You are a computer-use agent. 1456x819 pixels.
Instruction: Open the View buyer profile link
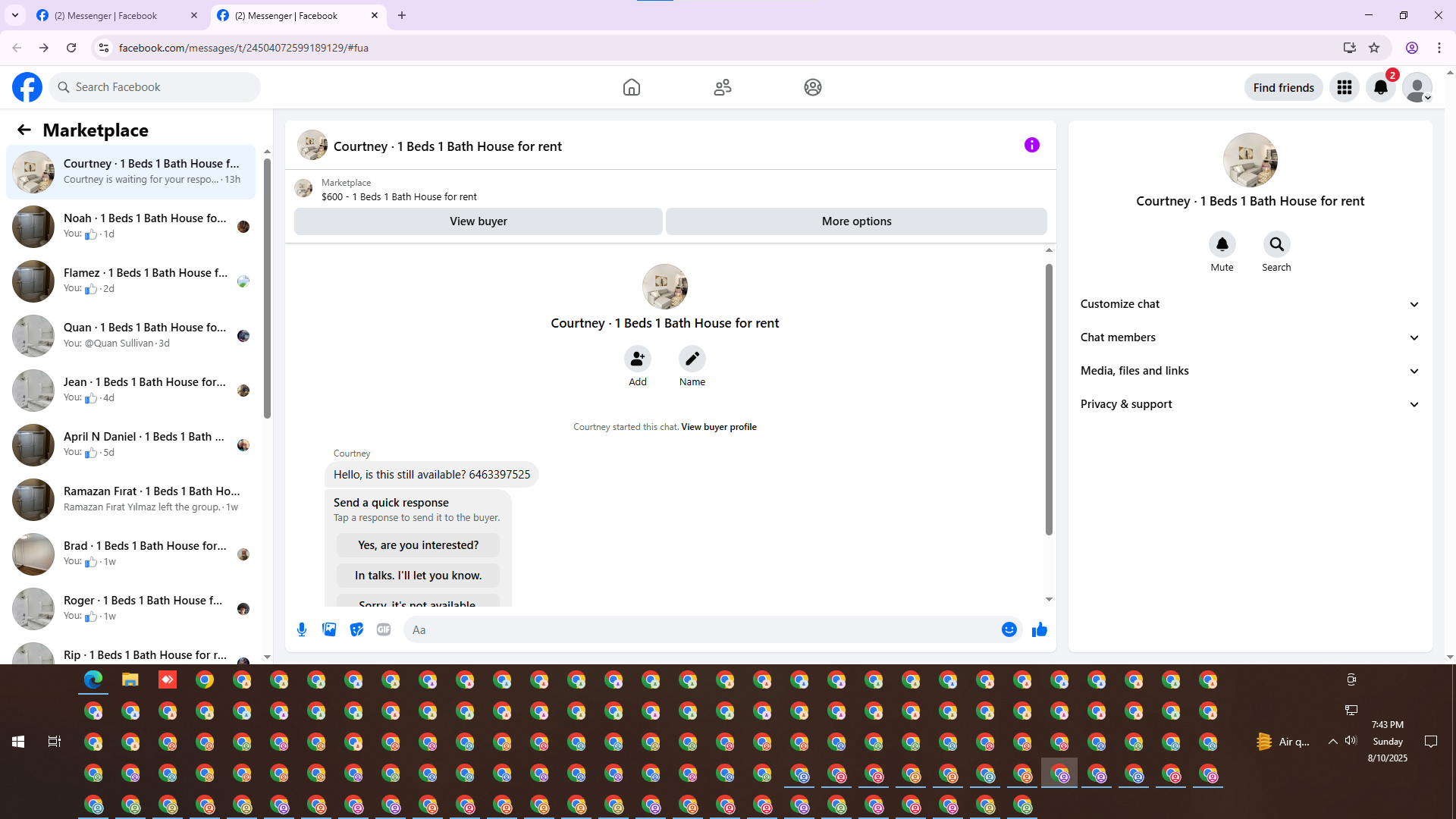tap(718, 427)
